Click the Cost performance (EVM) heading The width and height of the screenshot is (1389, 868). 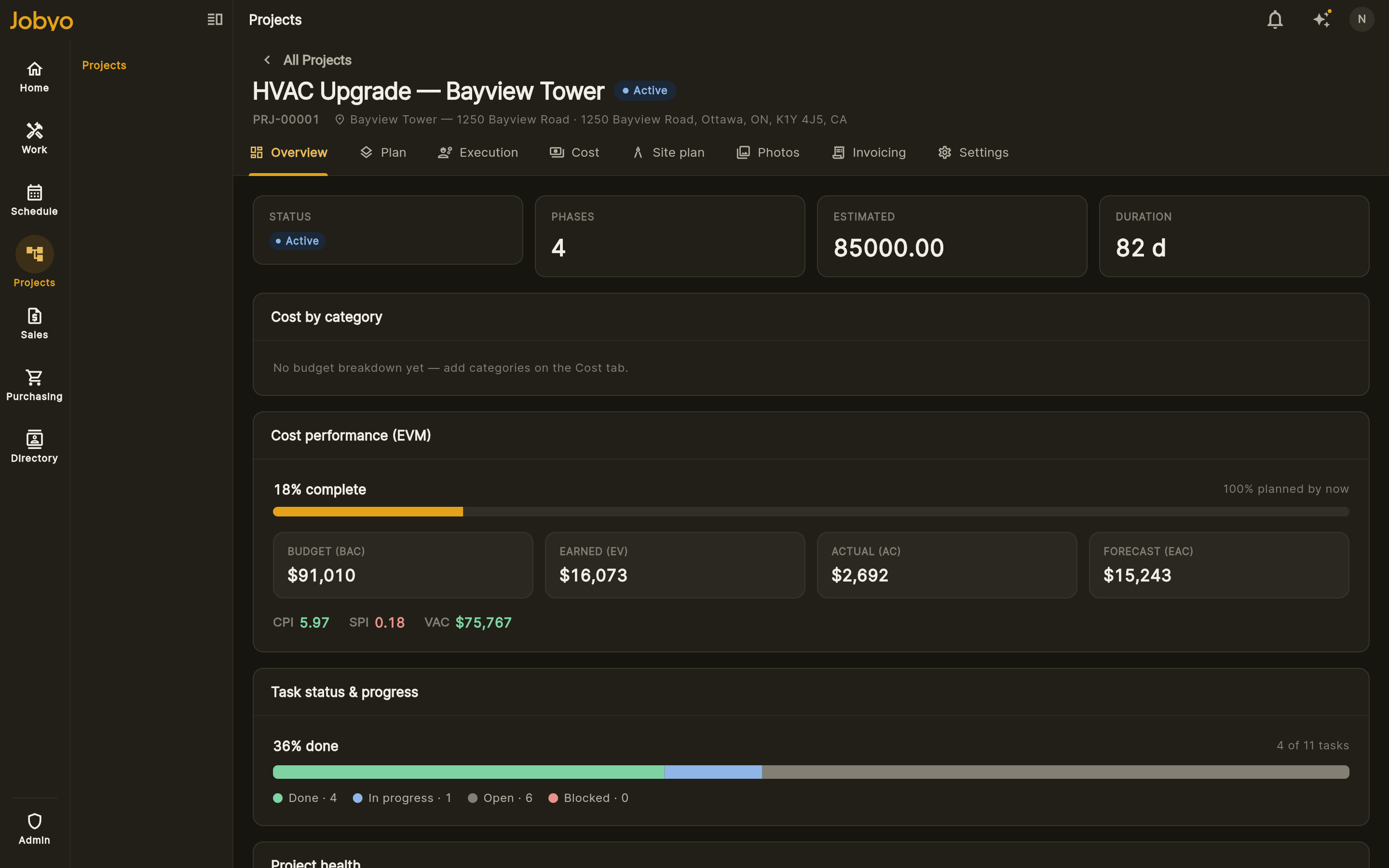click(351, 436)
